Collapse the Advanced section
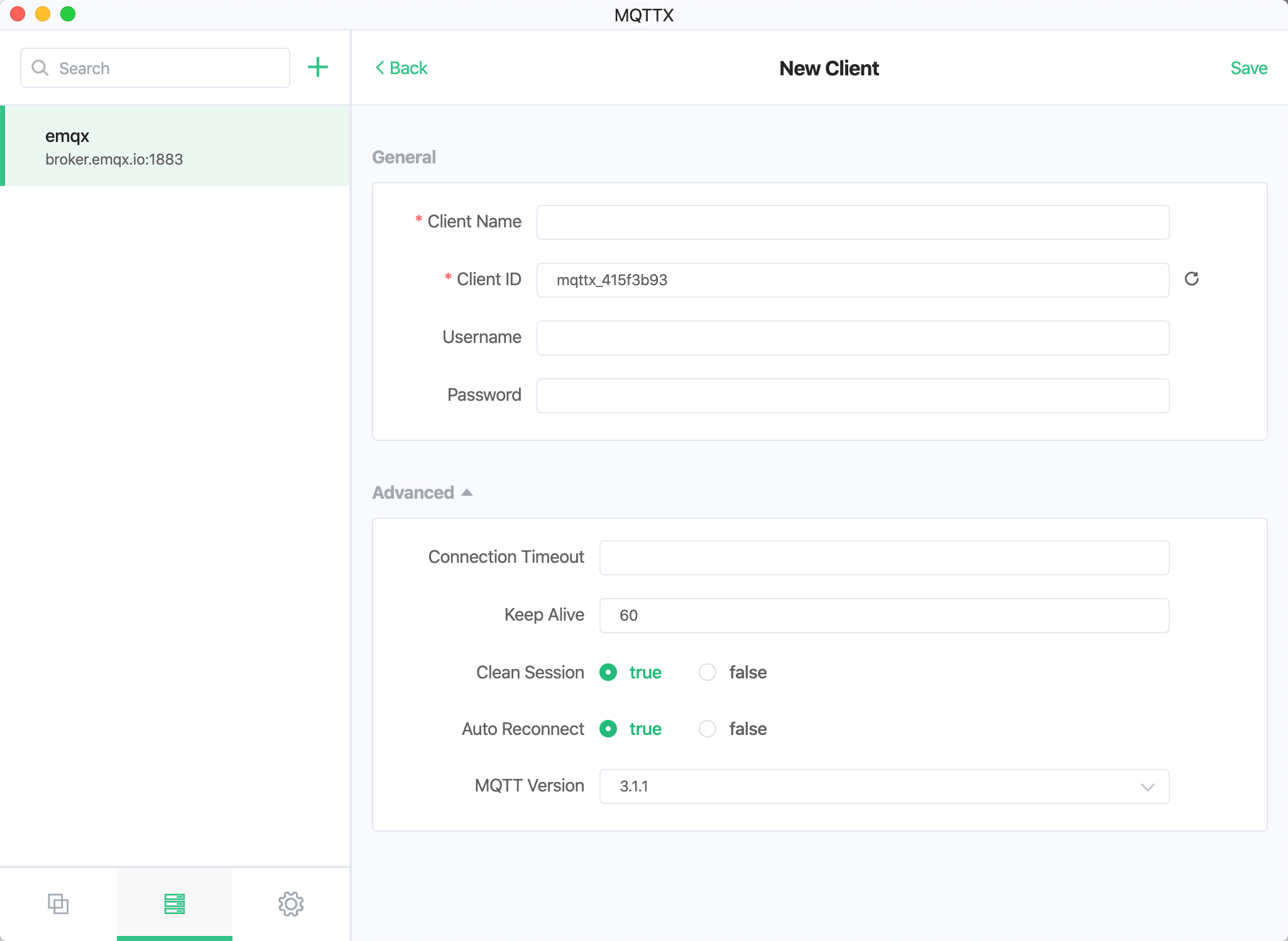The height and width of the screenshot is (941, 1288). 422,492
